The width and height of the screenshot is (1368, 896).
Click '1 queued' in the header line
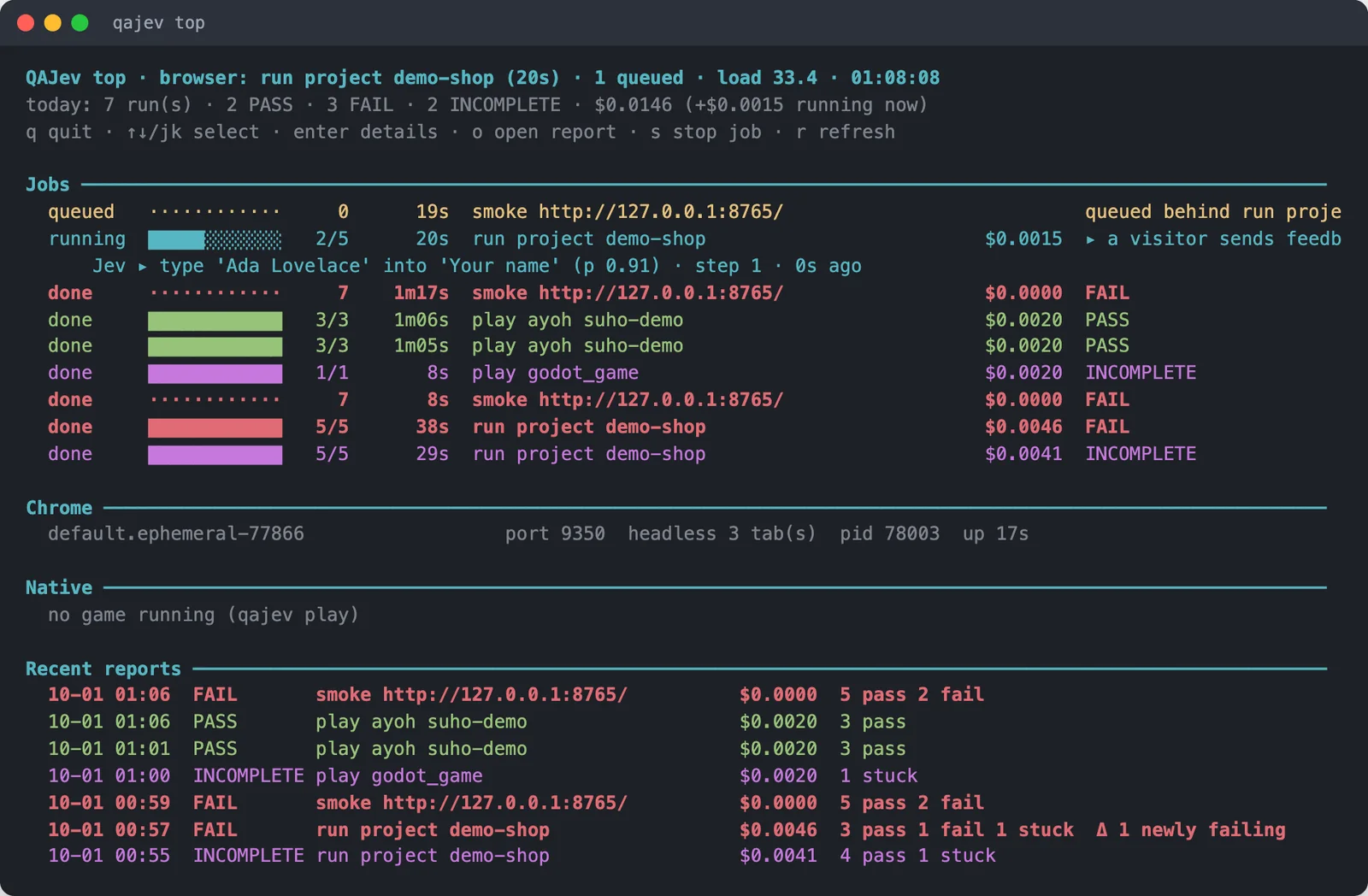click(x=639, y=78)
